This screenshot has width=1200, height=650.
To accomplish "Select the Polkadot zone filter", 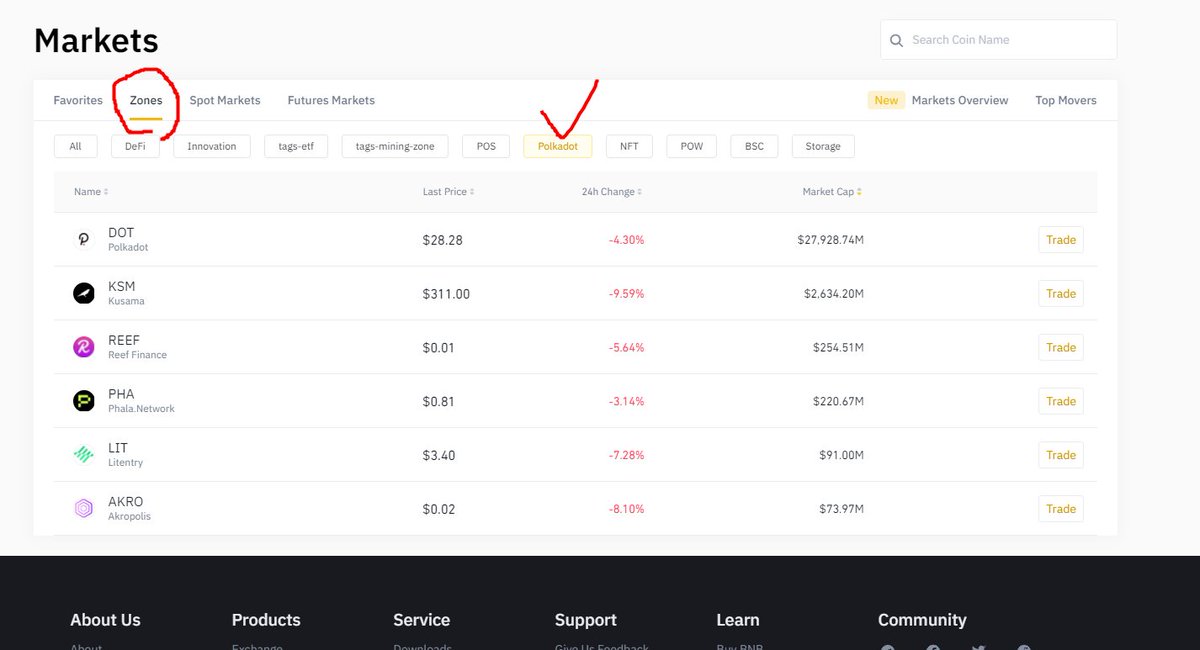I will point(558,146).
